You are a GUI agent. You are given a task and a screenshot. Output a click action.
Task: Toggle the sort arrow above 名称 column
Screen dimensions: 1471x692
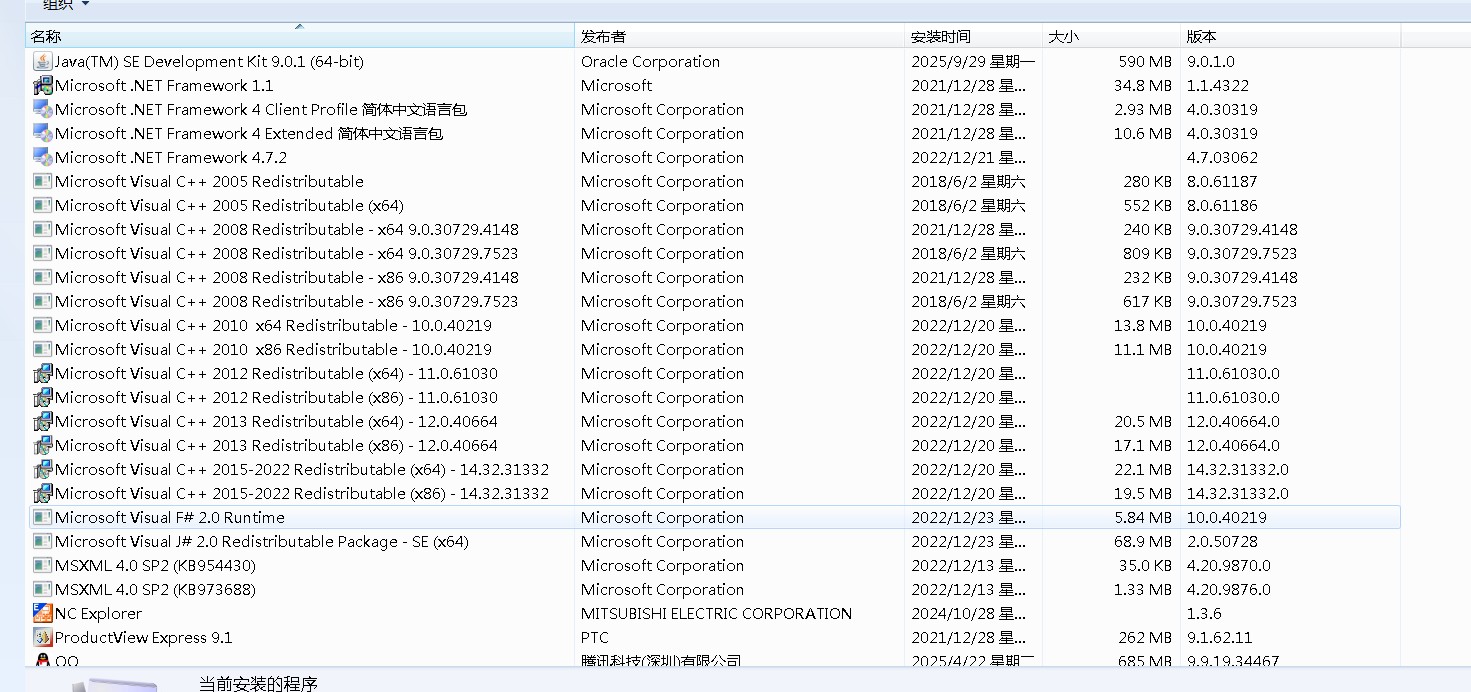click(x=299, y=27)
